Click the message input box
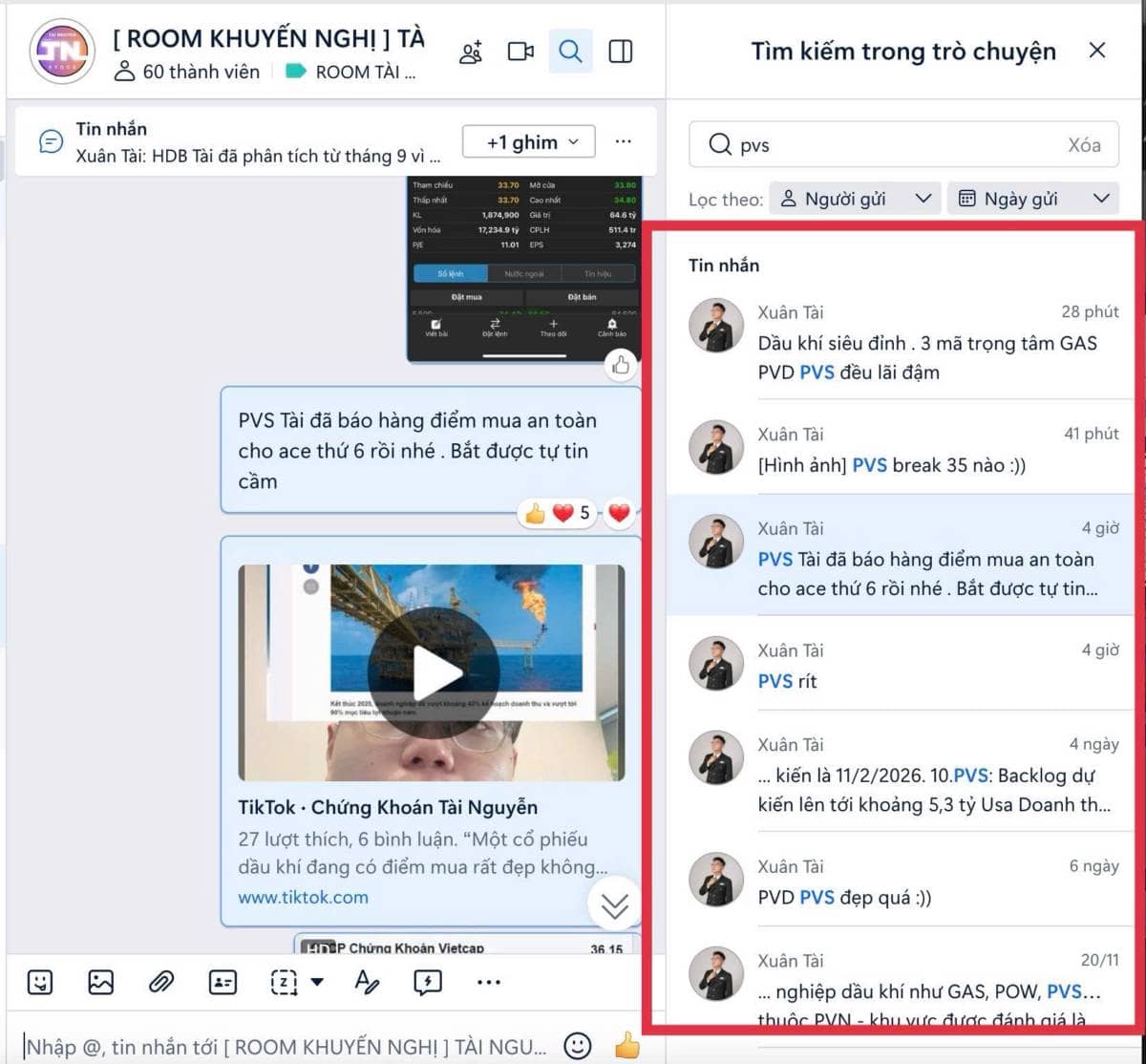This screenshot has width=1146, height=1064. [286, 1046]
